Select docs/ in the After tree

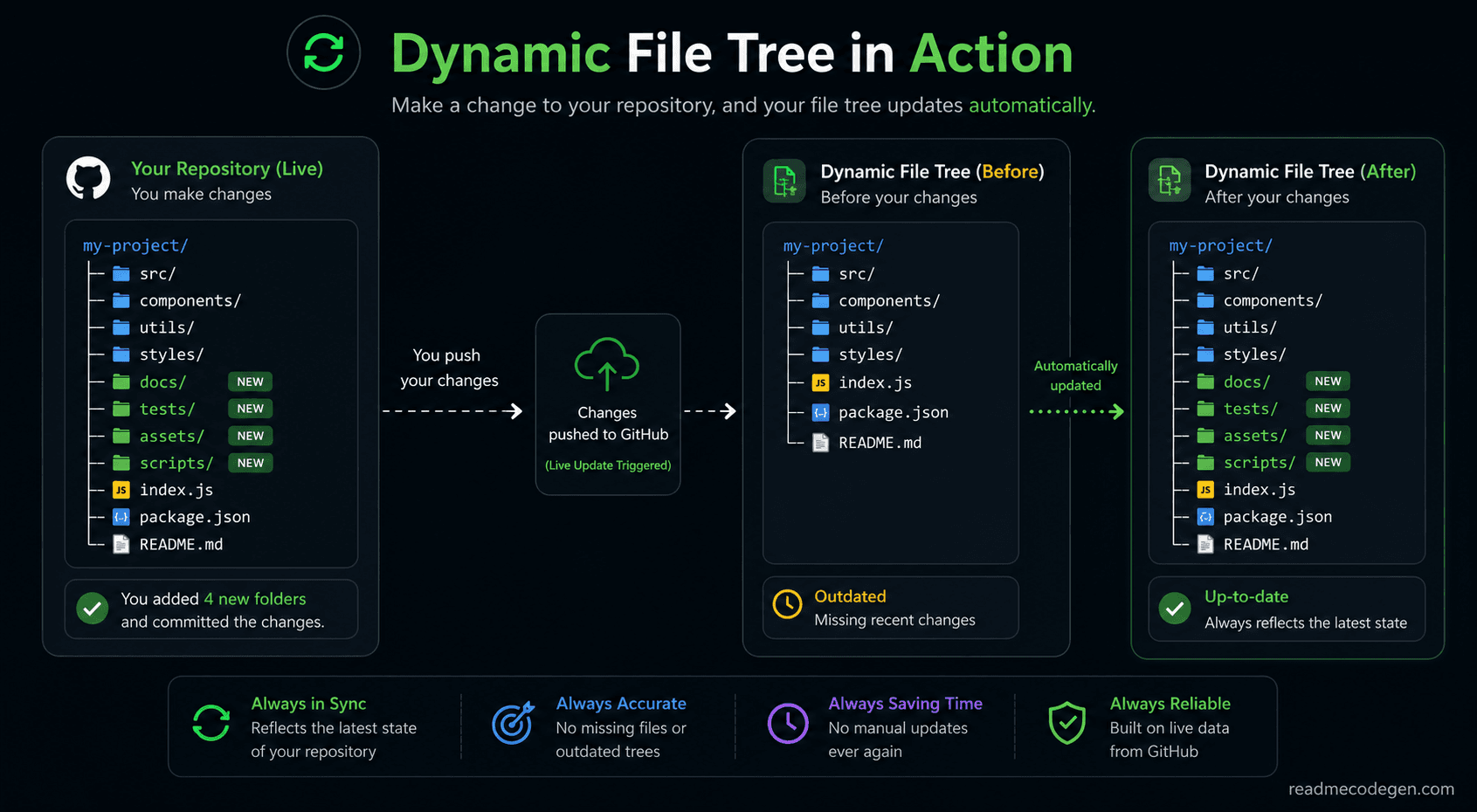(x=1246, y=382)
